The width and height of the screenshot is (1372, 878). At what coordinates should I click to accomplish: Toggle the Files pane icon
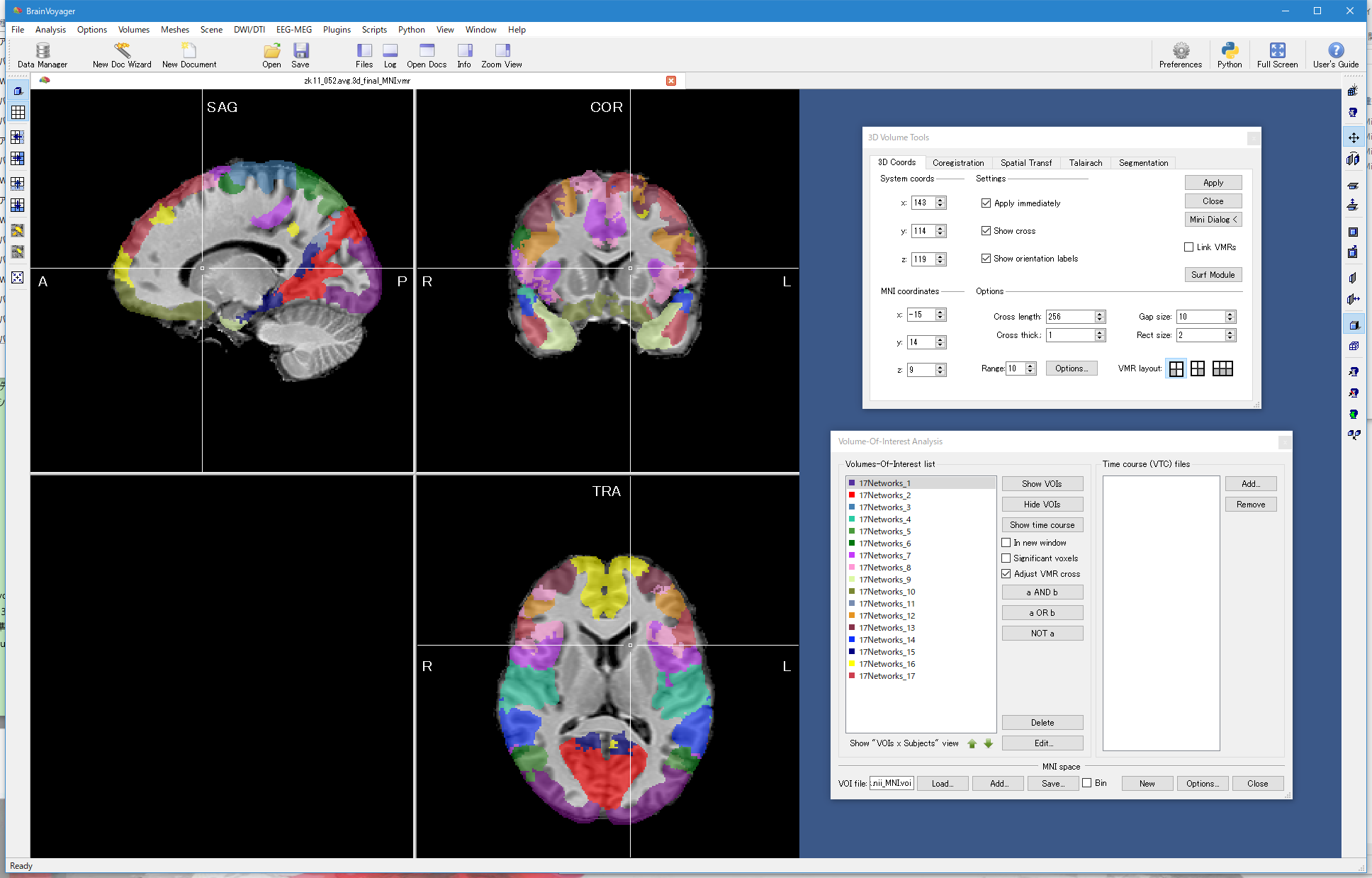pos(364,55)
